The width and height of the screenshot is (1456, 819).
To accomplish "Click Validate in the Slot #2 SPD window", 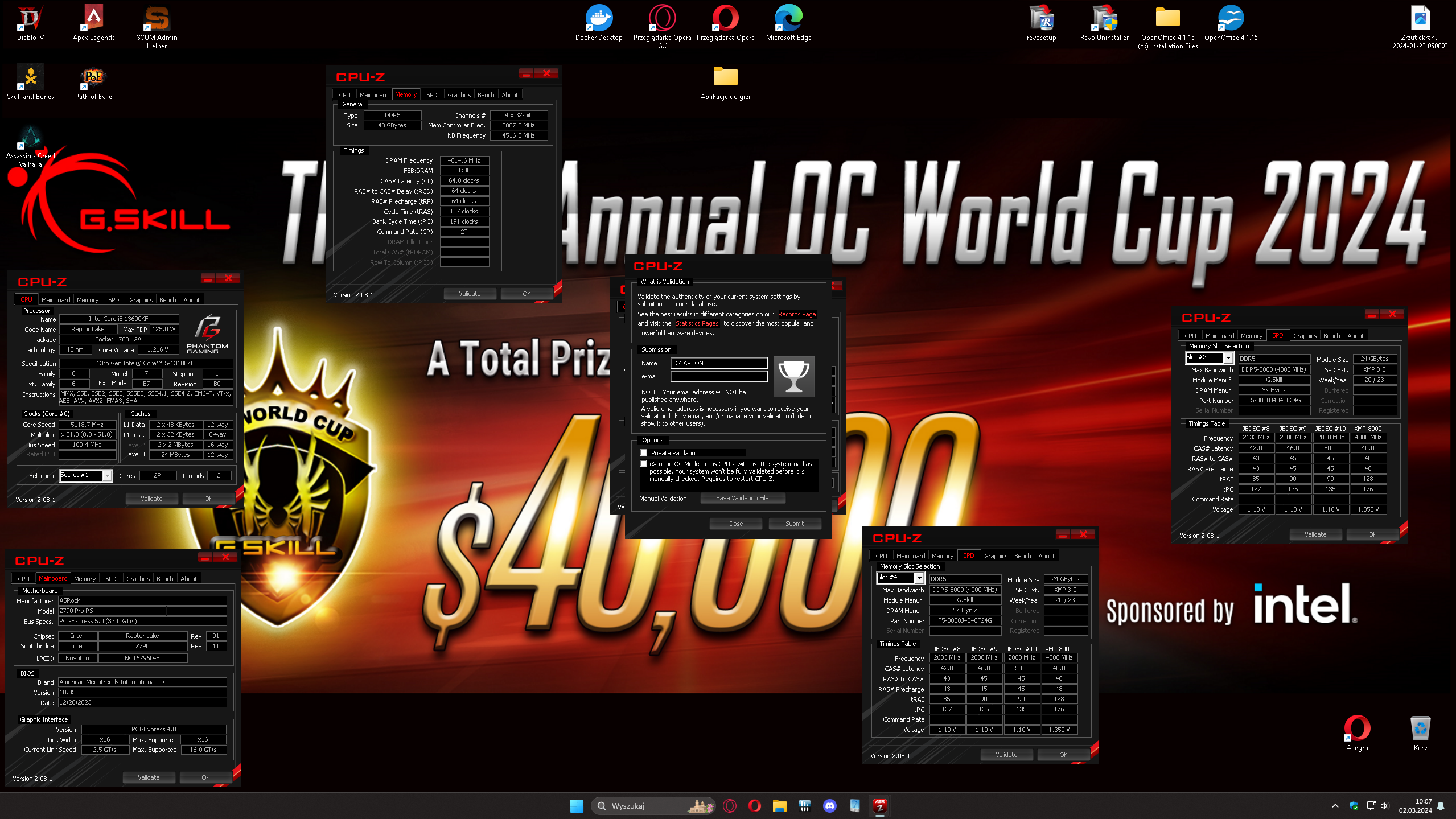I will [1315, 534].
